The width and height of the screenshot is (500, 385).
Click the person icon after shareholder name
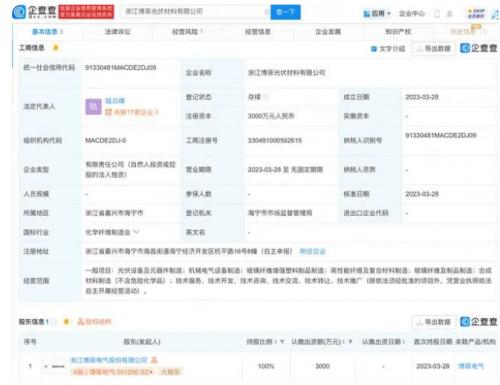[x=154, y=360]
